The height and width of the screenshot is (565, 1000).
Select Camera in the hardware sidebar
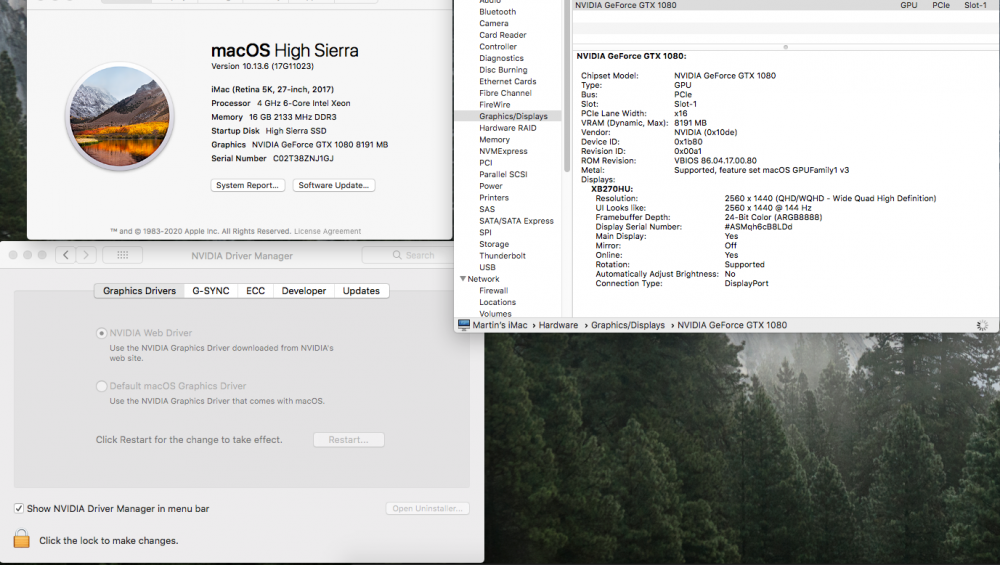494,23
